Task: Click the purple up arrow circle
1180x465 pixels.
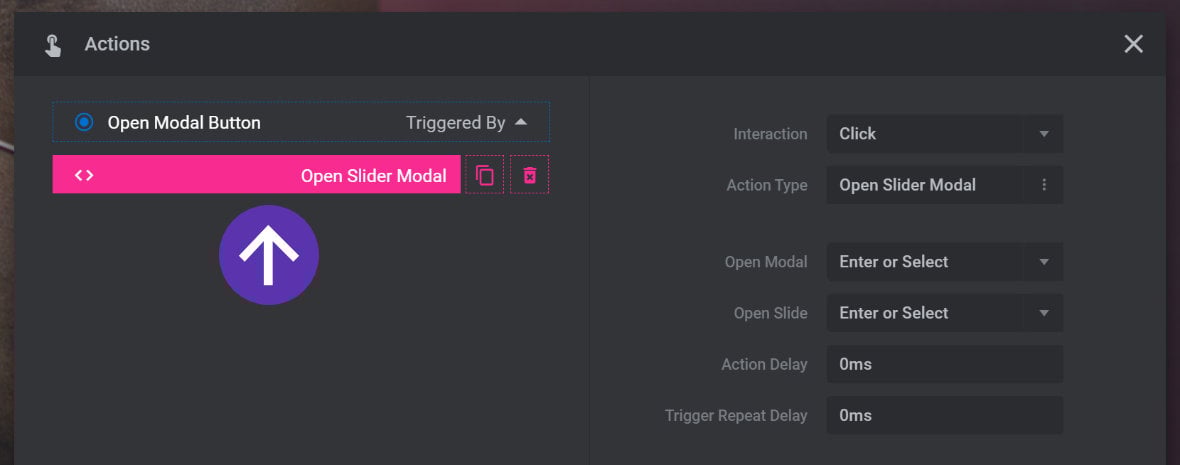Action: pyautogui.click(x=269, y=255)
